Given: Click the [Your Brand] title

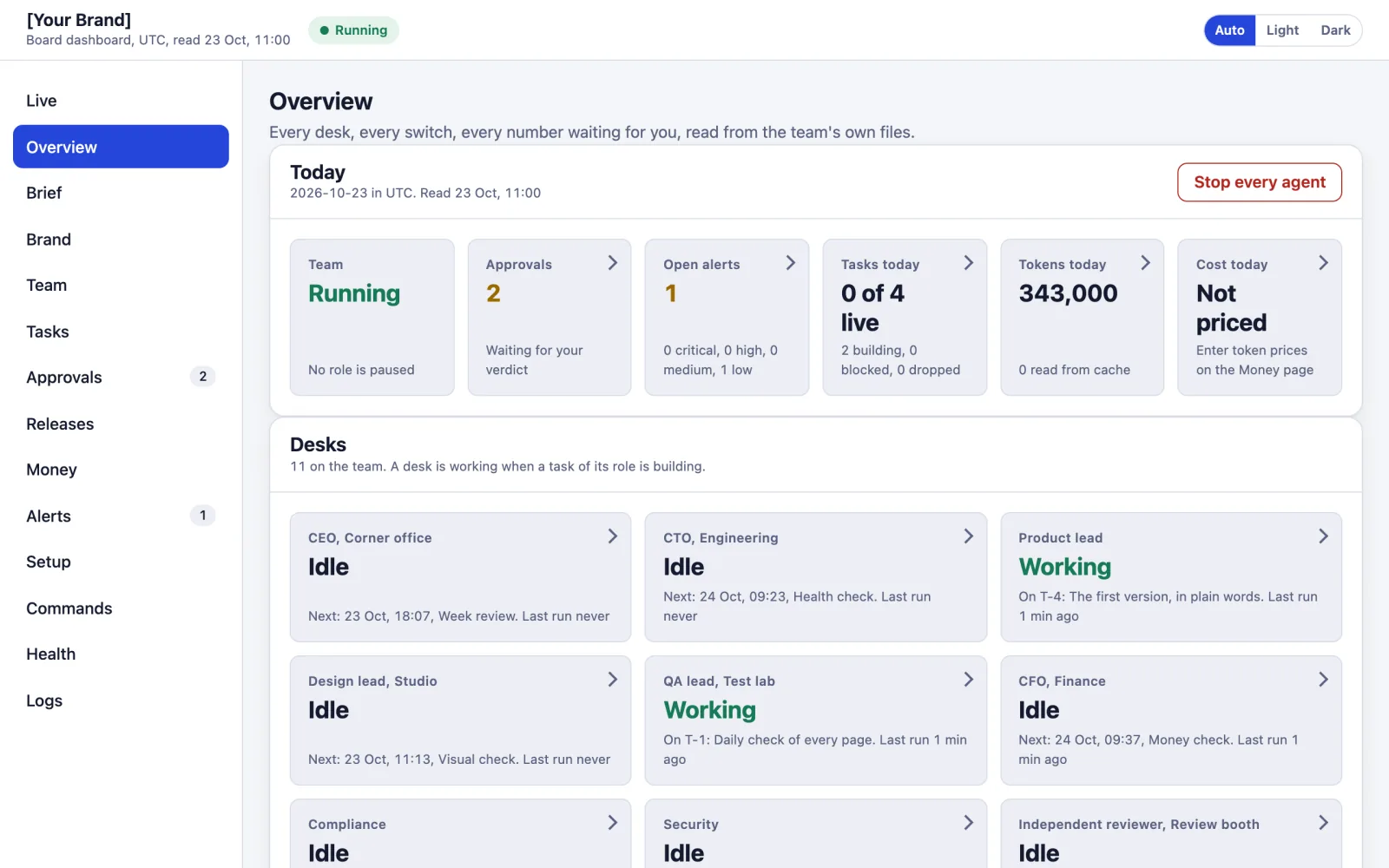Looking at the screenshot, I should click(79, 20).
